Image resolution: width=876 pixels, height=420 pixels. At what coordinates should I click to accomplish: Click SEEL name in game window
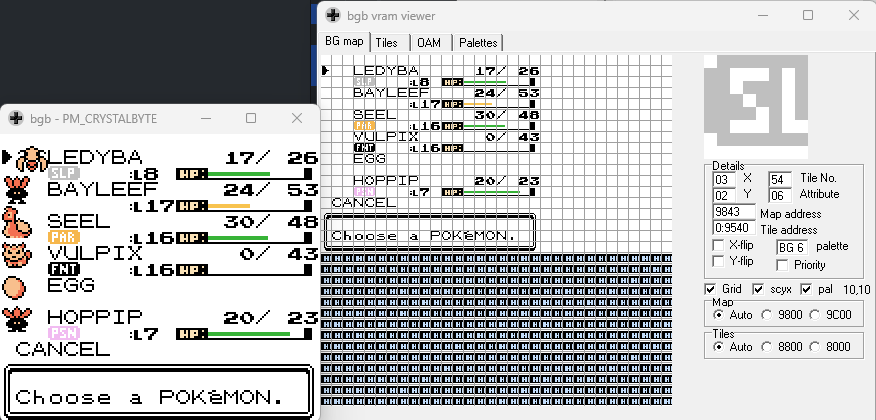(x=79, y=221)
